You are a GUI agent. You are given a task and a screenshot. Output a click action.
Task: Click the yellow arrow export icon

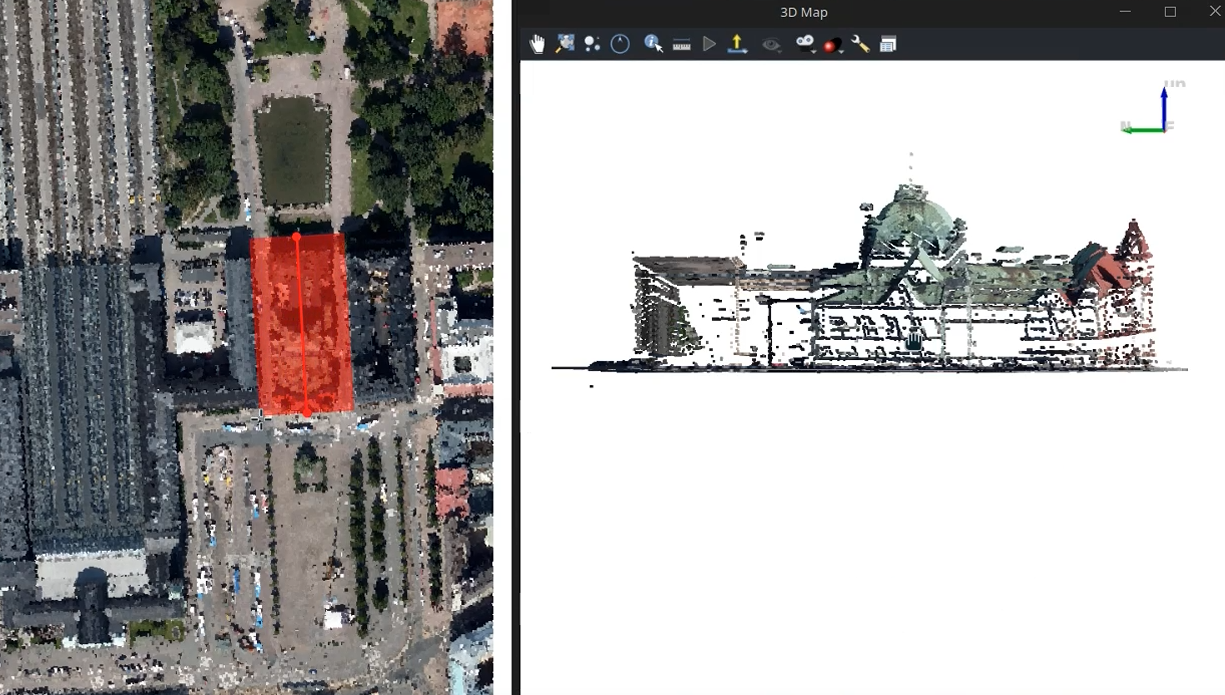point(737,44)
